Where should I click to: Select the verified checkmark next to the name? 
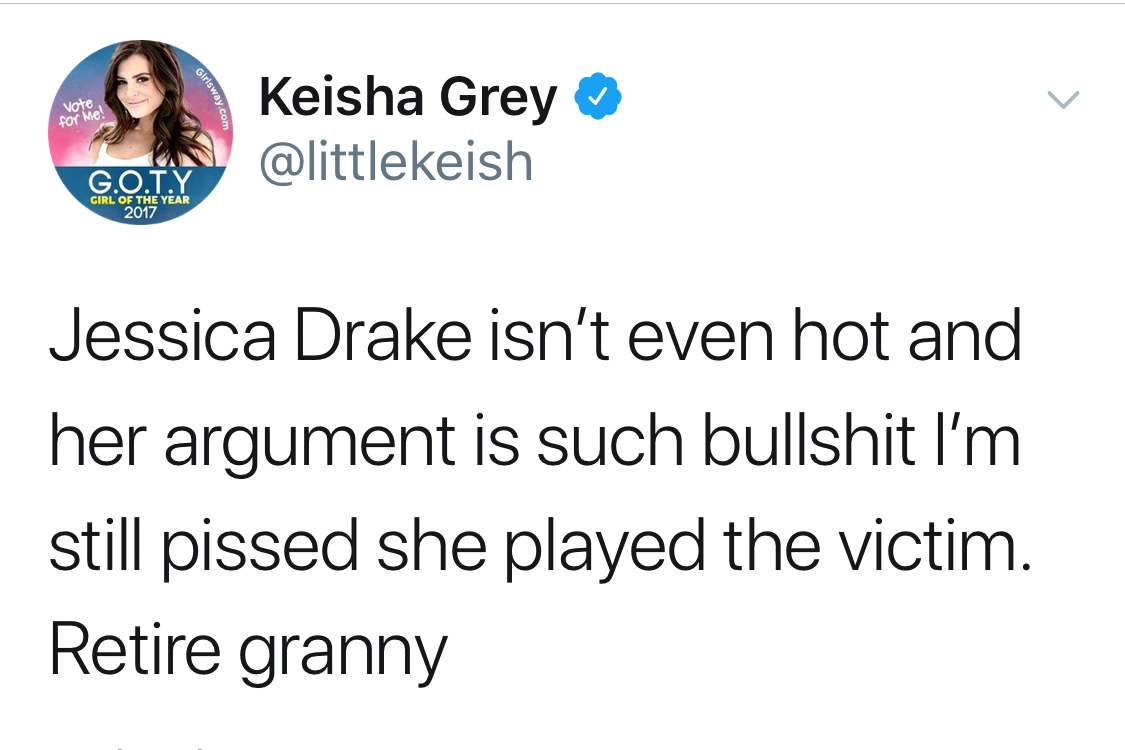(597, 95)
